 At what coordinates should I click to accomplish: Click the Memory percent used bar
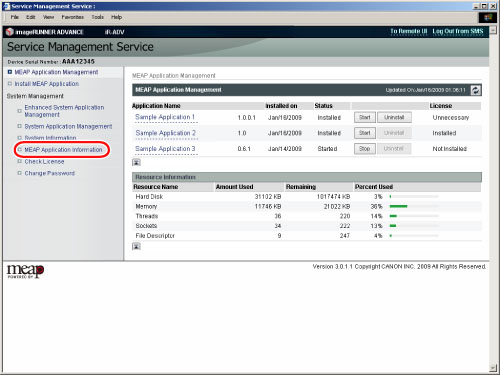coord(414,206)
